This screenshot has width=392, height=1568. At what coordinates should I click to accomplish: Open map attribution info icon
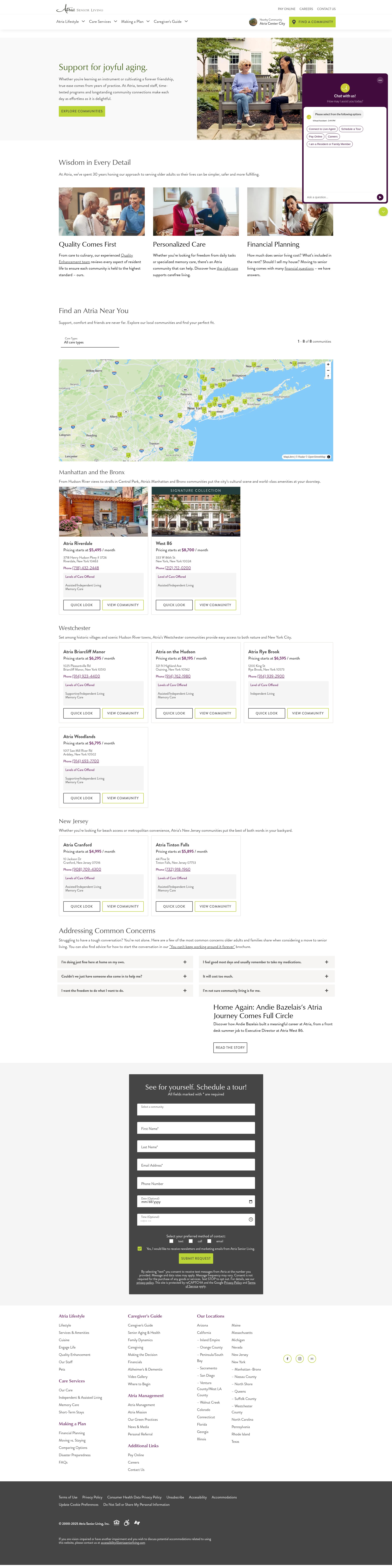[329, 456]
